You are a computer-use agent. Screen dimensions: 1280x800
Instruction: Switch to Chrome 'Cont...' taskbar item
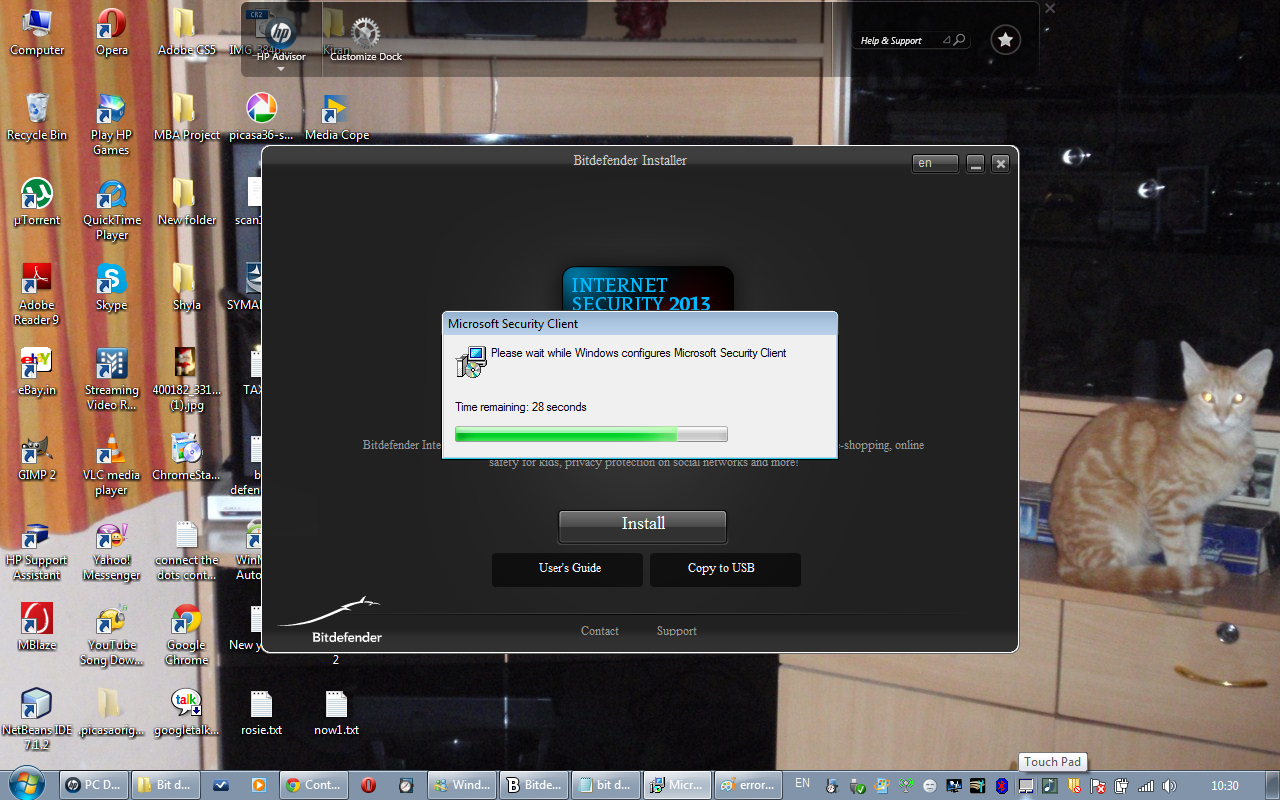(x=313, y=785)
